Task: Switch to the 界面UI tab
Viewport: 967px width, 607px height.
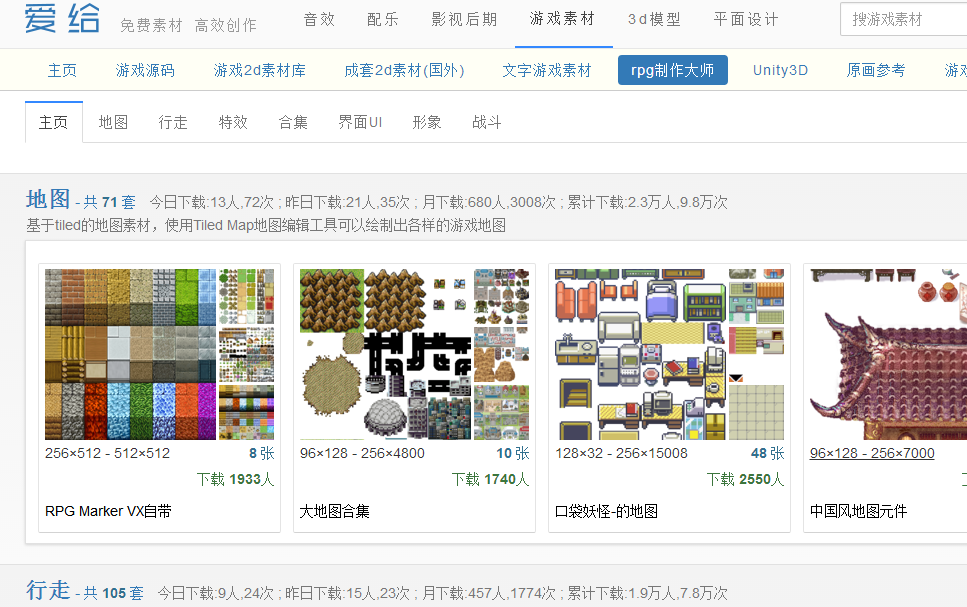Action: (360, 122)
